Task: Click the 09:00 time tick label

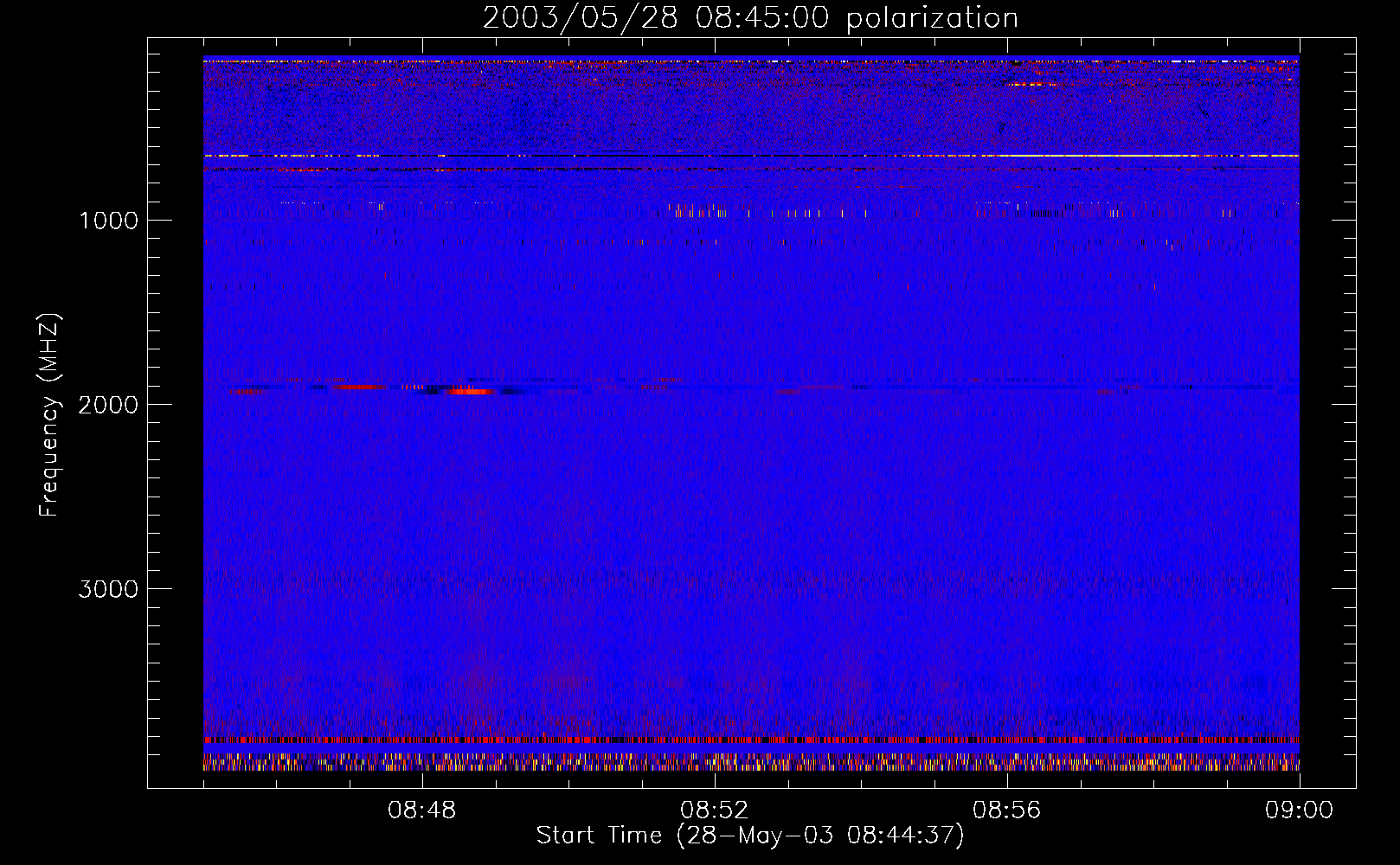Action: pyautogui.click(x=1300, y=811)
